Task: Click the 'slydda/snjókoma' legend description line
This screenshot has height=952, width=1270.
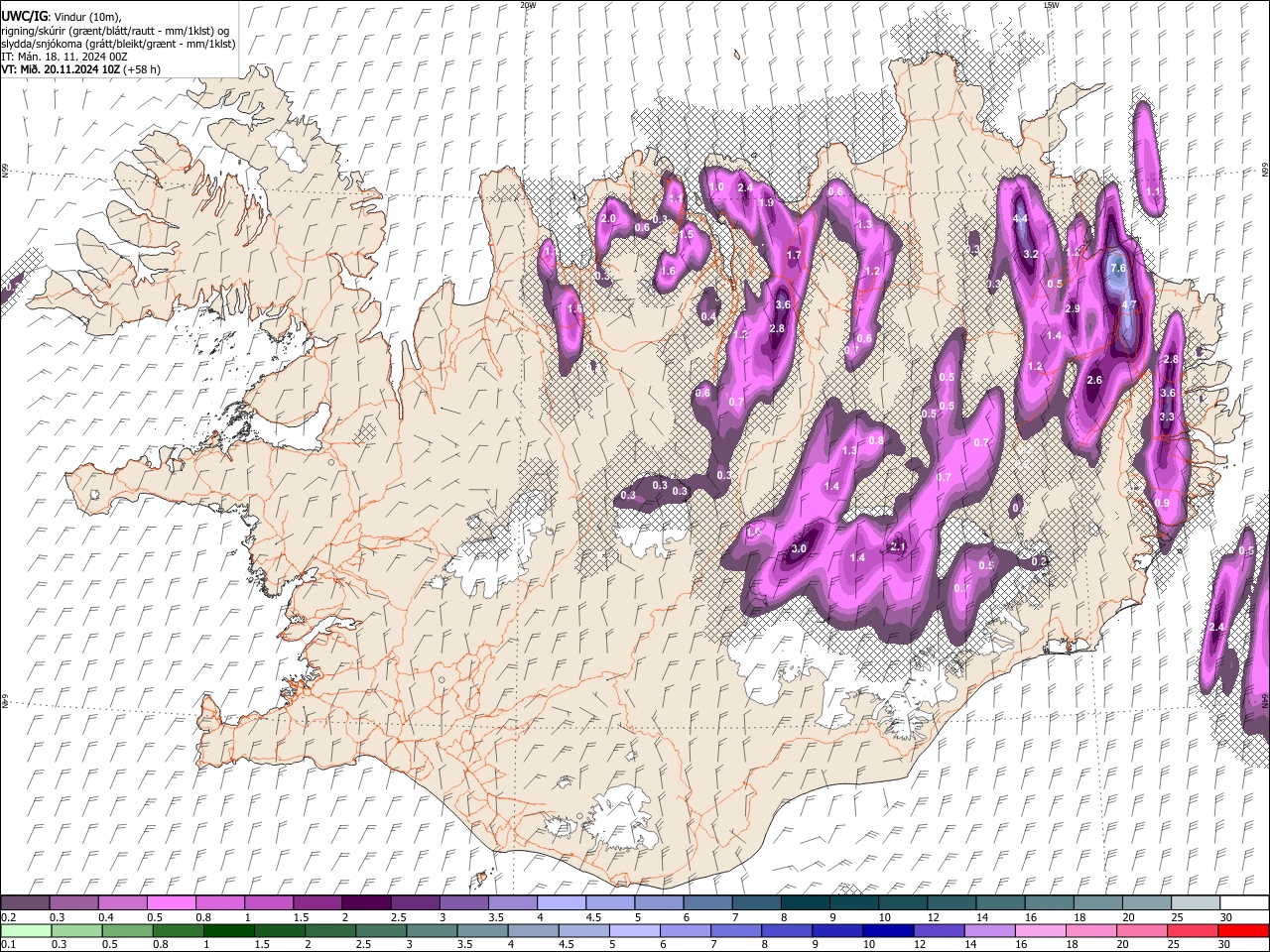Action: click(x=118, y=44)
